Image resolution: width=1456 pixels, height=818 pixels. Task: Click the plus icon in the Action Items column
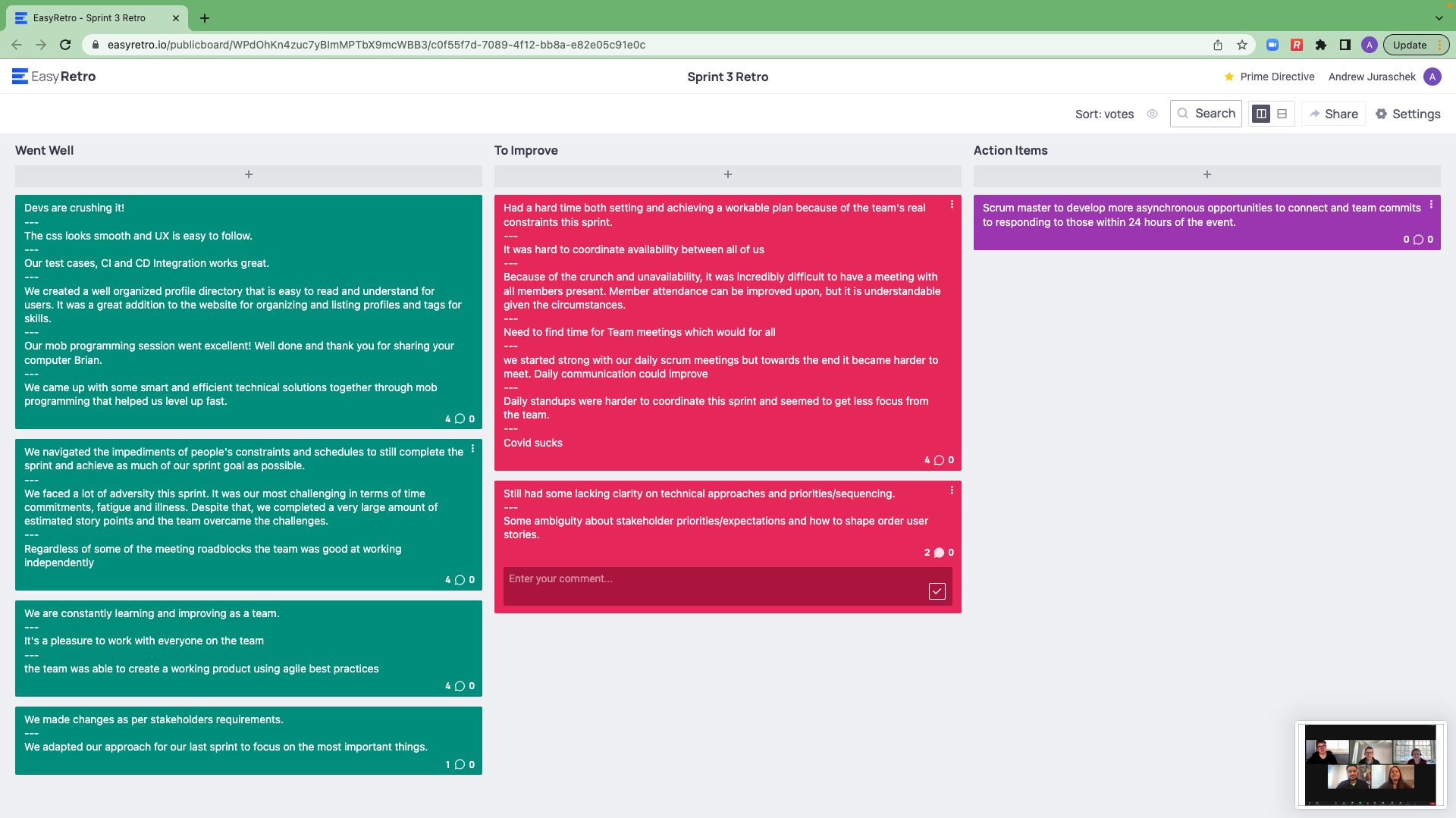tap(1207, 174)
